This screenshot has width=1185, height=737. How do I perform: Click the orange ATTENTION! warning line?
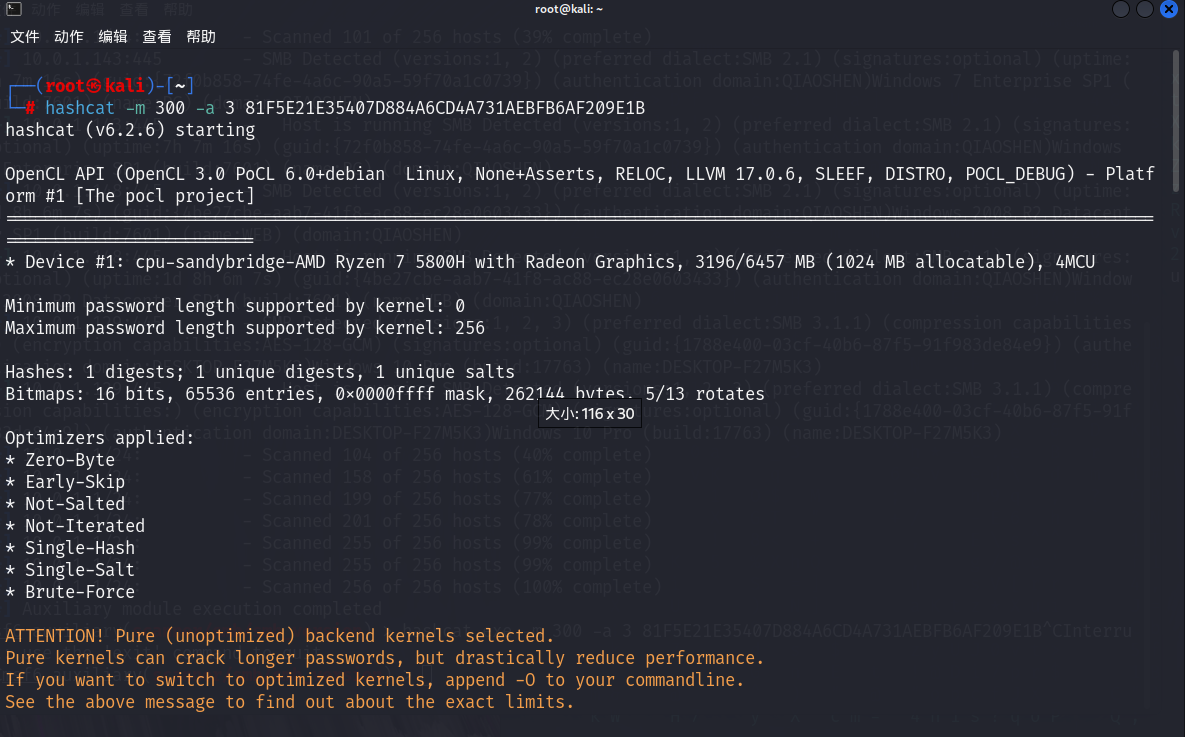point(279,636)
